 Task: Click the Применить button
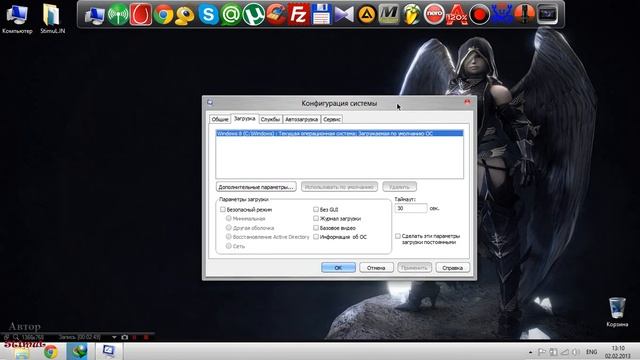click(414, 268)
